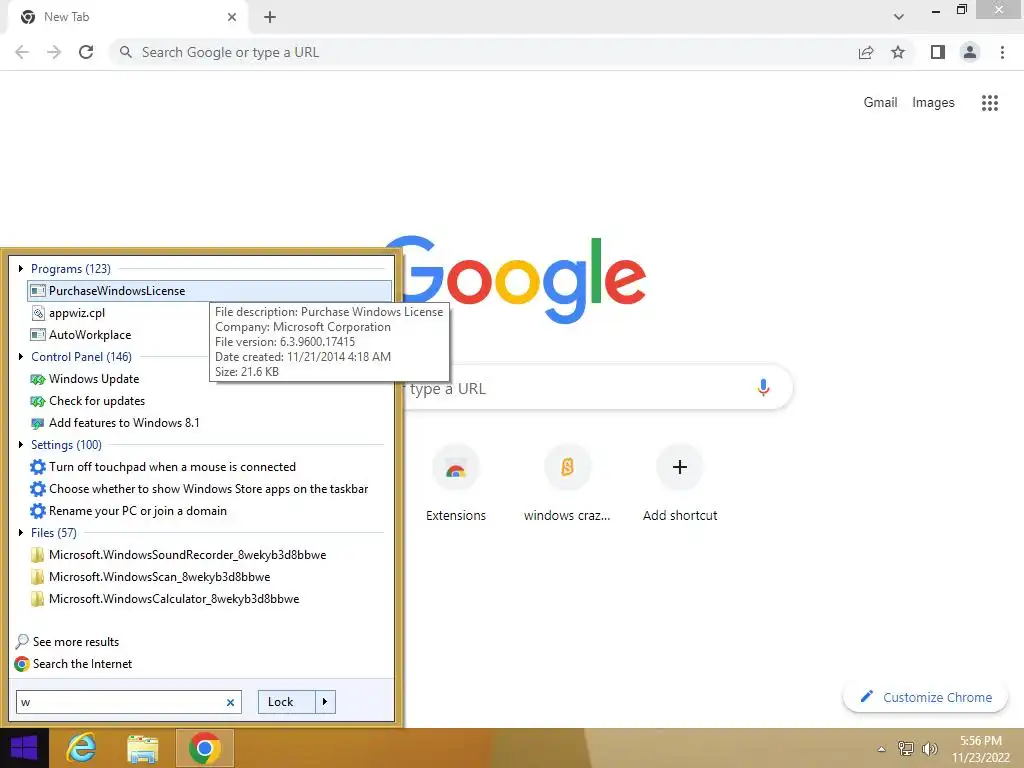This screenshot has width=1024, height=768.
Task: Close the New Tab tab
Action: [x=232, y=17]
